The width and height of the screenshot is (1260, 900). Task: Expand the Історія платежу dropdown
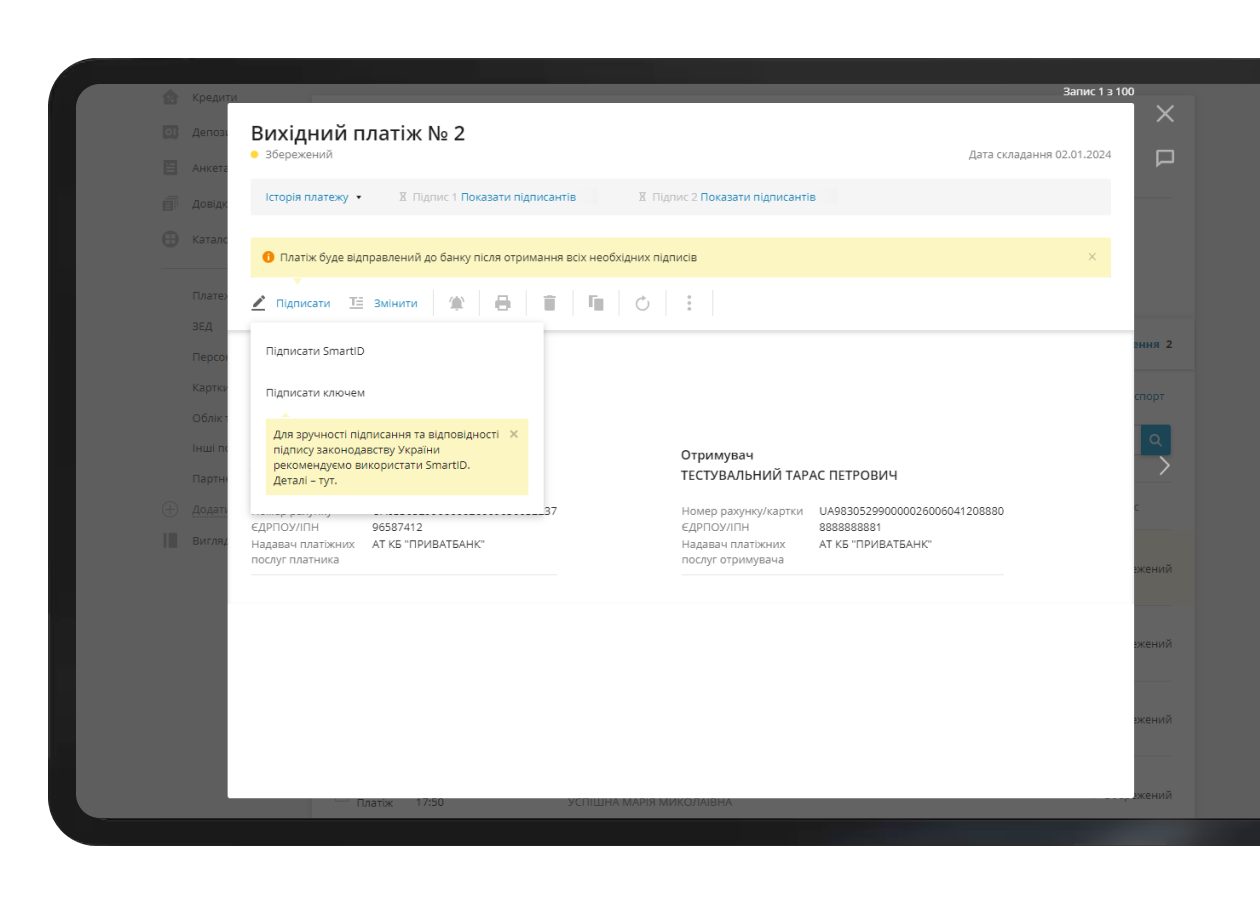coord(307,196)
